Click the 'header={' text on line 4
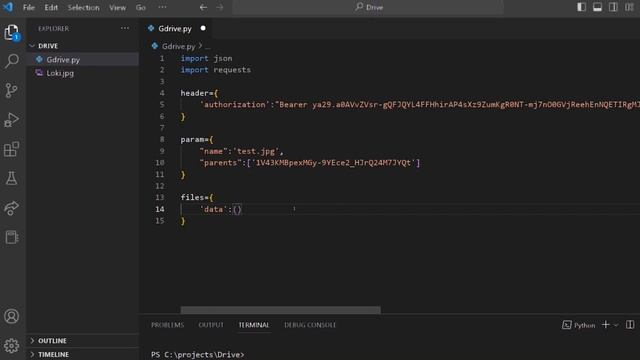The height and width of the screenshot is (360, 640). coord(199,93)
